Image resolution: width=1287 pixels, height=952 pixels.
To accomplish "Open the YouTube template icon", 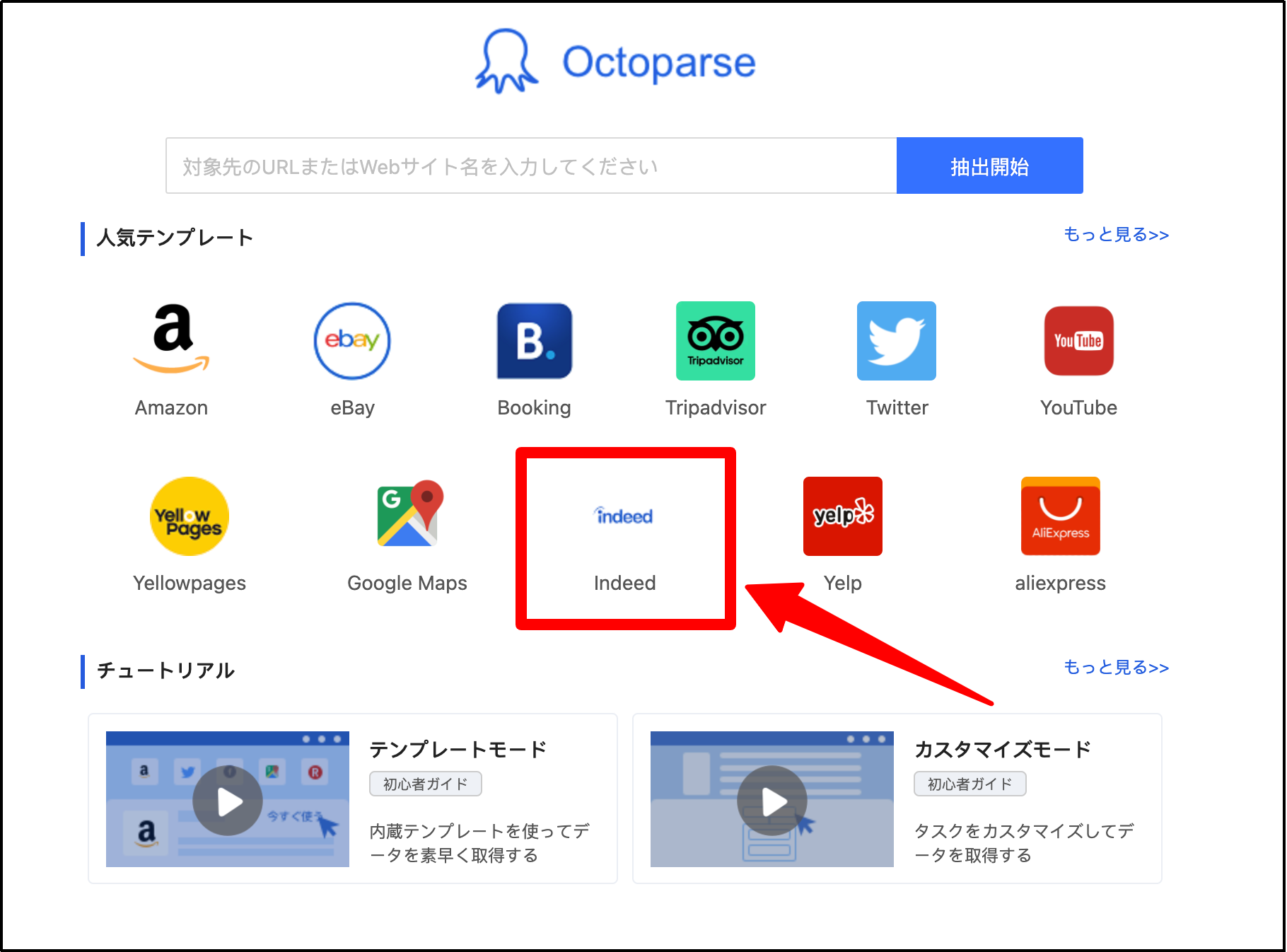I will 1079,341.
